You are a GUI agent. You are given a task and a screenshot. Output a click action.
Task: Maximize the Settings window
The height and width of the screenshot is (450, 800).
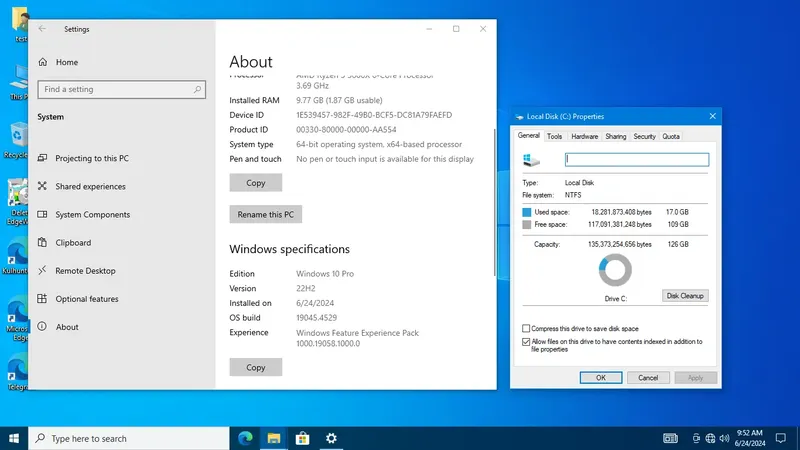[x=456, y=29]
